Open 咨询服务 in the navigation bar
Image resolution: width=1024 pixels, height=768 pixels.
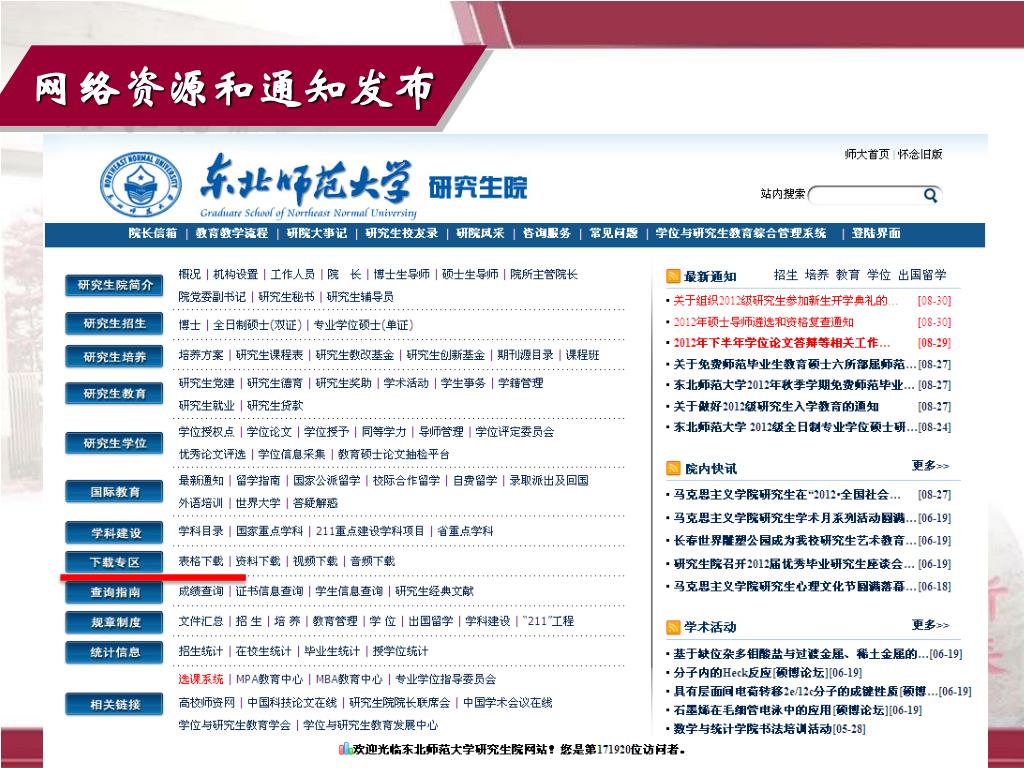coord(547,233)
